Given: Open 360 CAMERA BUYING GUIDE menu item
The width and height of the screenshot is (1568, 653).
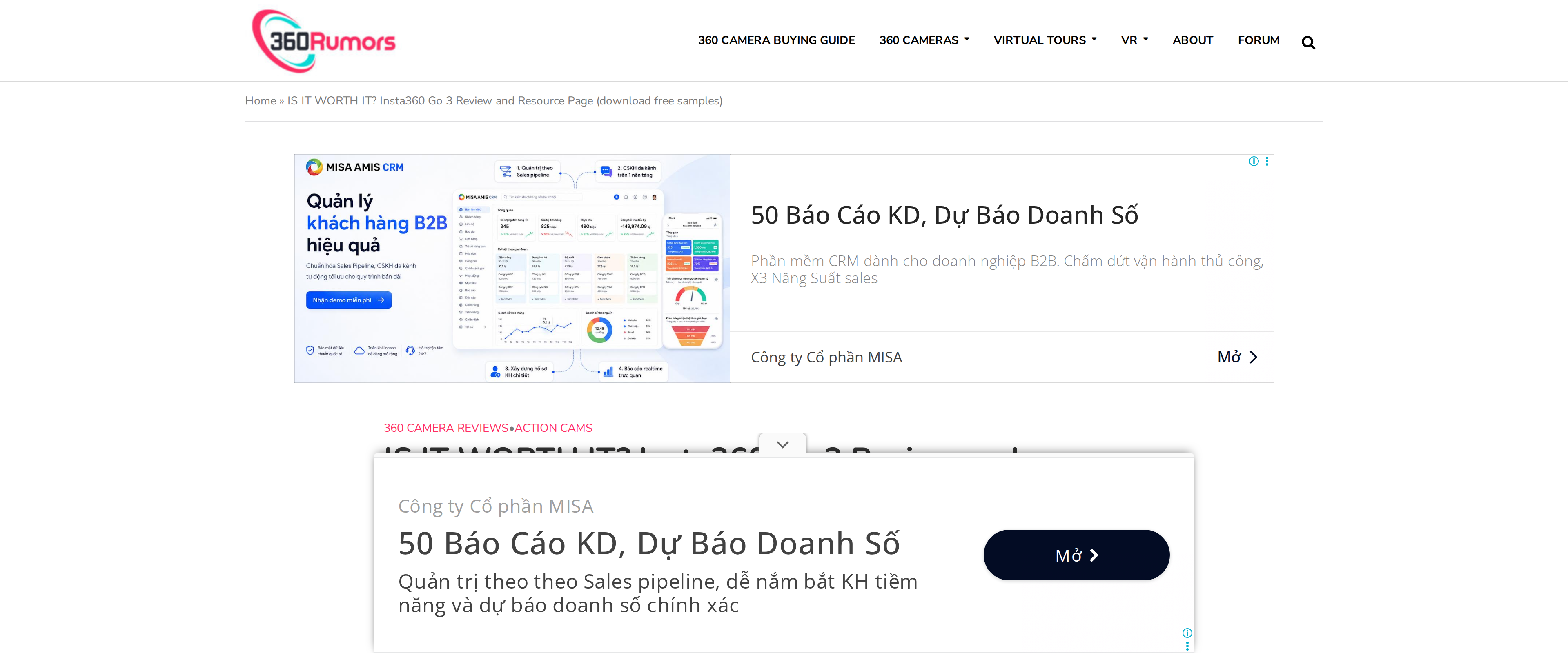Looking at the screenshot, I should tap(776, 40).
